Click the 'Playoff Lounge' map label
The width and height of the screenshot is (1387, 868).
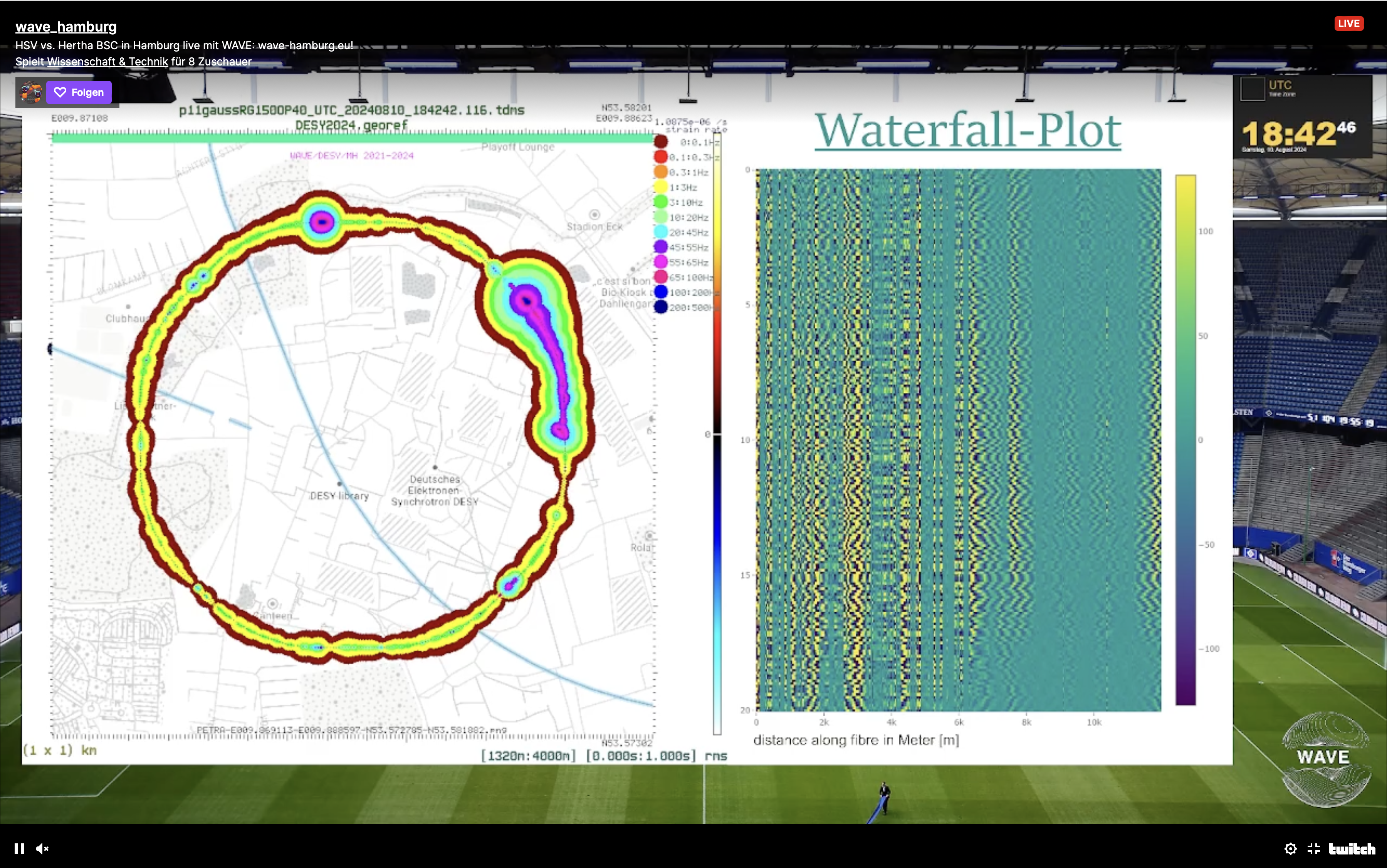[x=518, y=147]
